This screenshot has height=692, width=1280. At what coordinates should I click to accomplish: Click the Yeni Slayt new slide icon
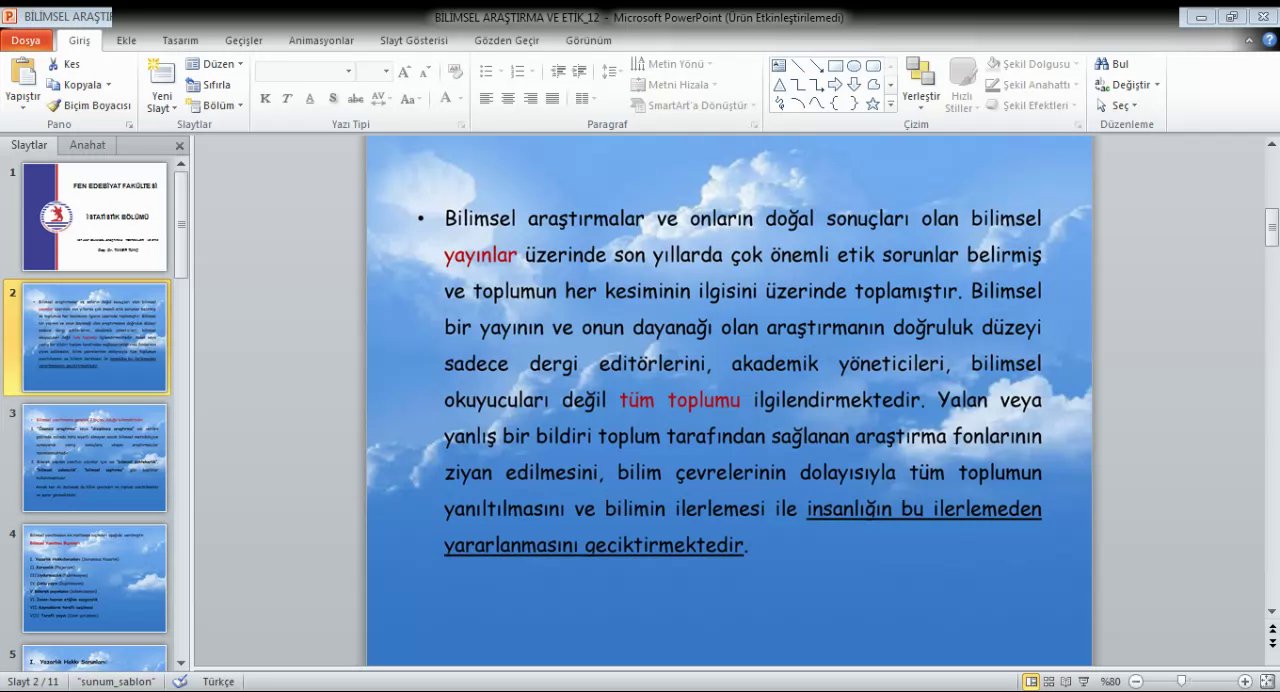click(x=160, y=72)
